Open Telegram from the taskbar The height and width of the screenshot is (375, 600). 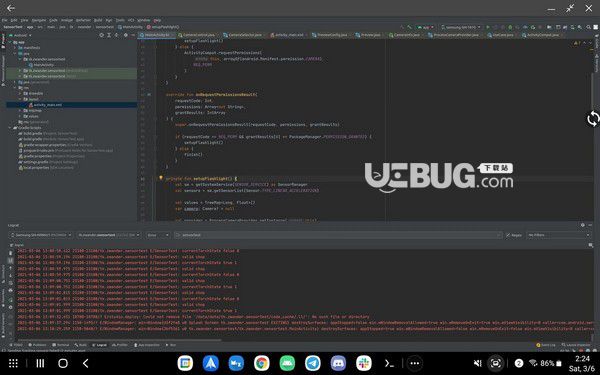(x=313, y=363)
